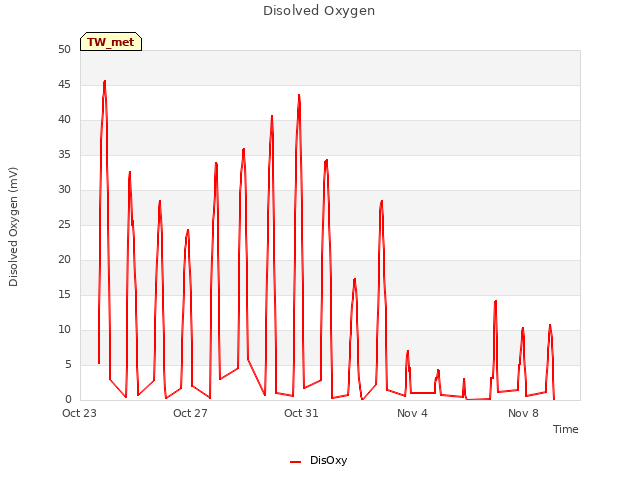
Task: Click the TW_met label badge
Action: [x=111, y=42]
